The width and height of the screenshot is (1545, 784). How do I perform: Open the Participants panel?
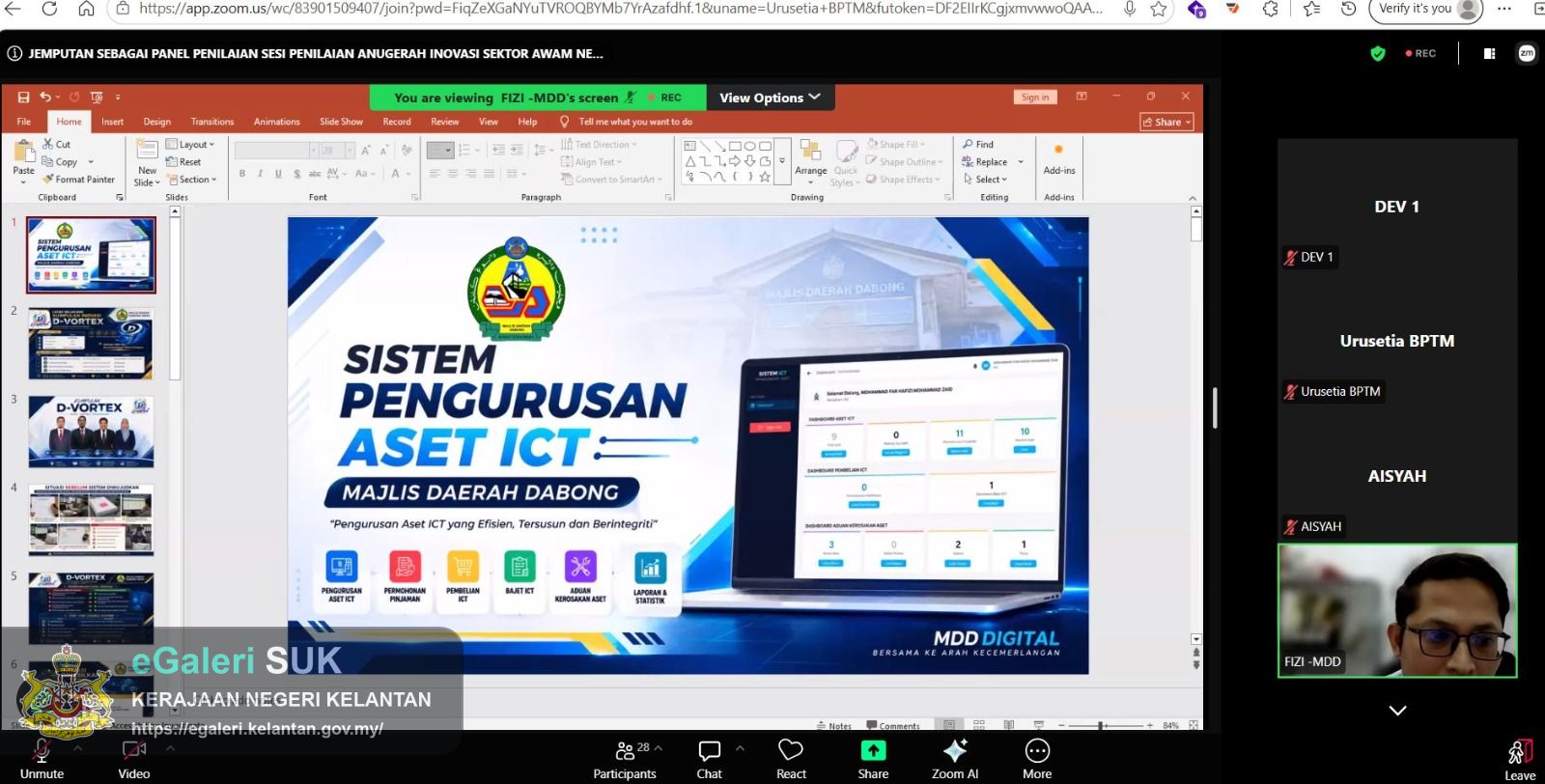click(625, 759)
